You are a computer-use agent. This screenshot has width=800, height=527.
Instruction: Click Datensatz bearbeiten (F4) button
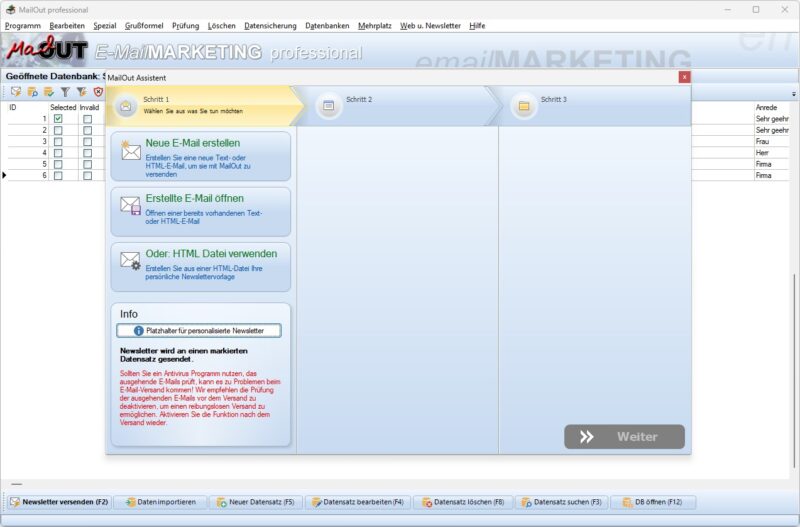[358, 502]
